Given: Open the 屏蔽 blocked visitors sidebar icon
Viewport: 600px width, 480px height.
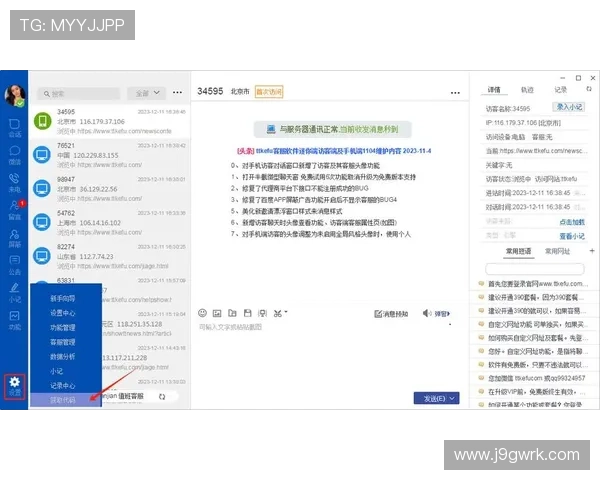Looking at the screenshot, I should coord(15,238).
